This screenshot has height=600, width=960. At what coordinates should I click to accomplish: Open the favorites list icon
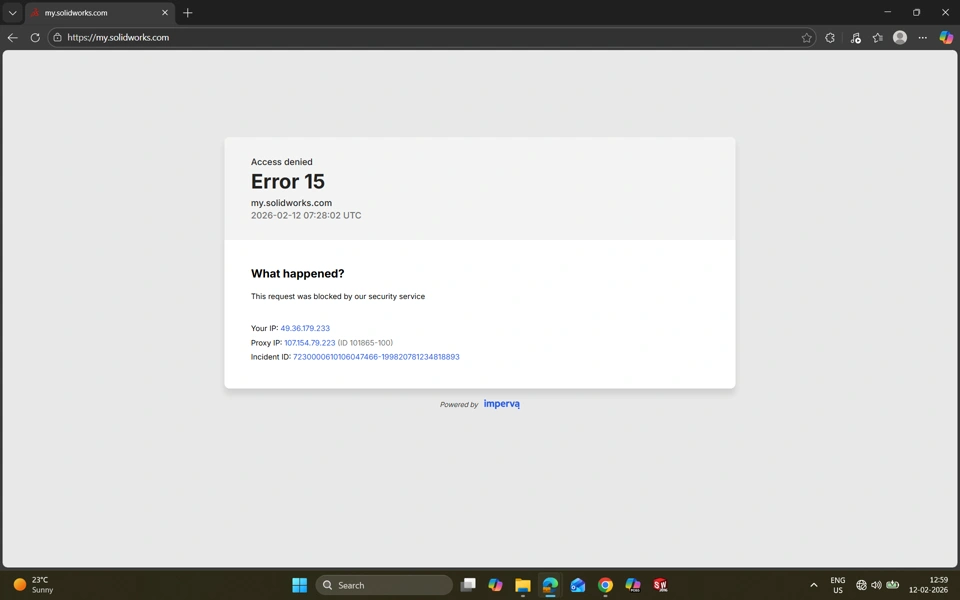click(877, 37)
